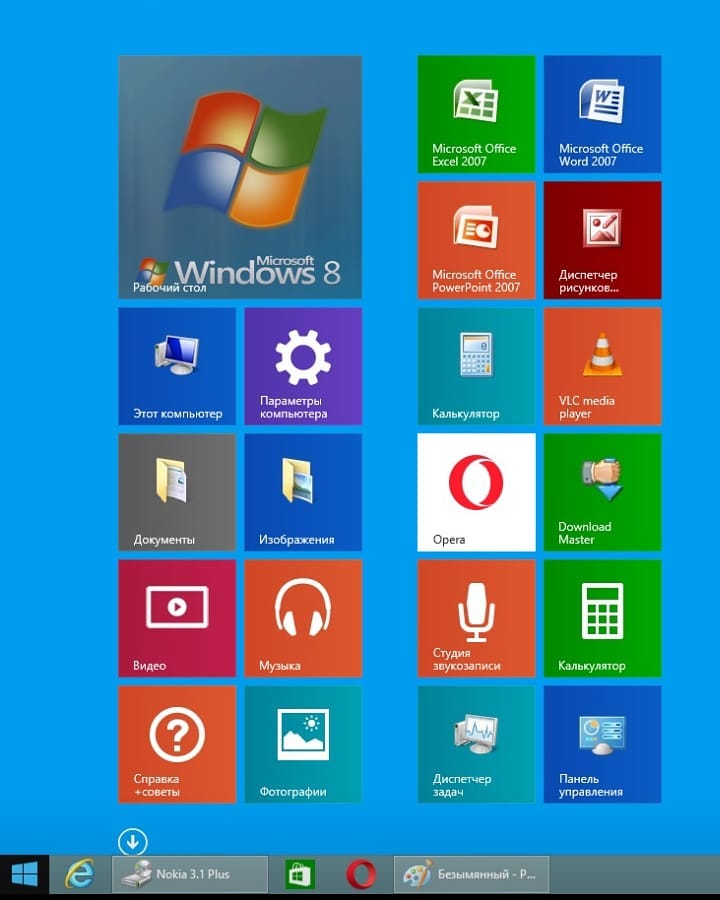Open the Музыка headphones tile

click(303, 618)
